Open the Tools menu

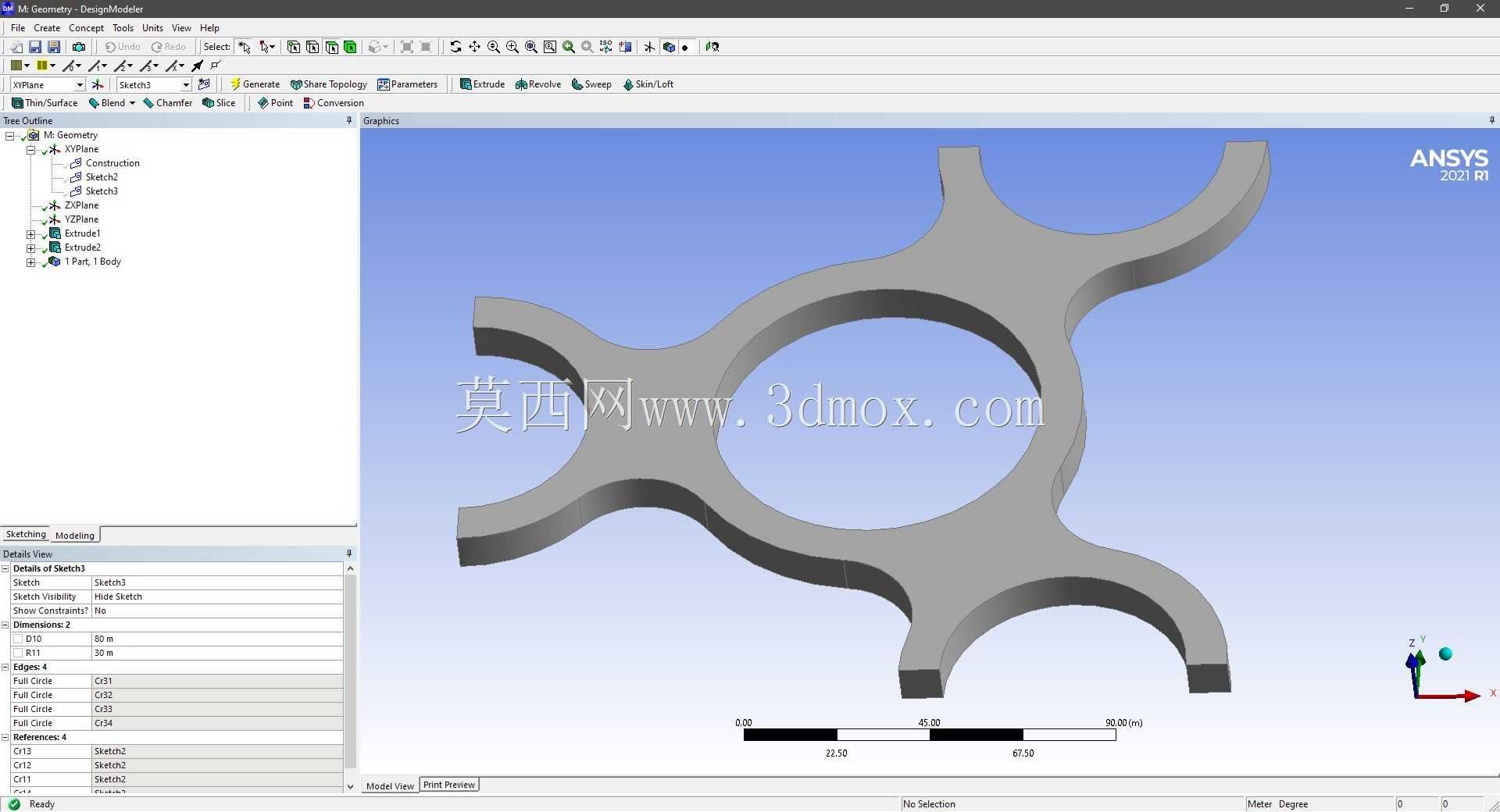tap(123, 27)
